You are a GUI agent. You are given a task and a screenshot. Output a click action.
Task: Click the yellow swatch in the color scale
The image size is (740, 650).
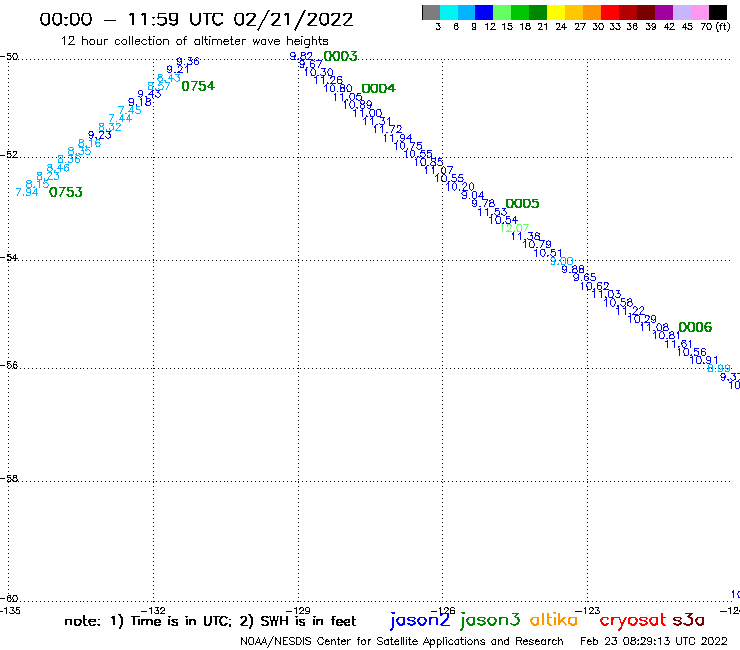[556, 12]
